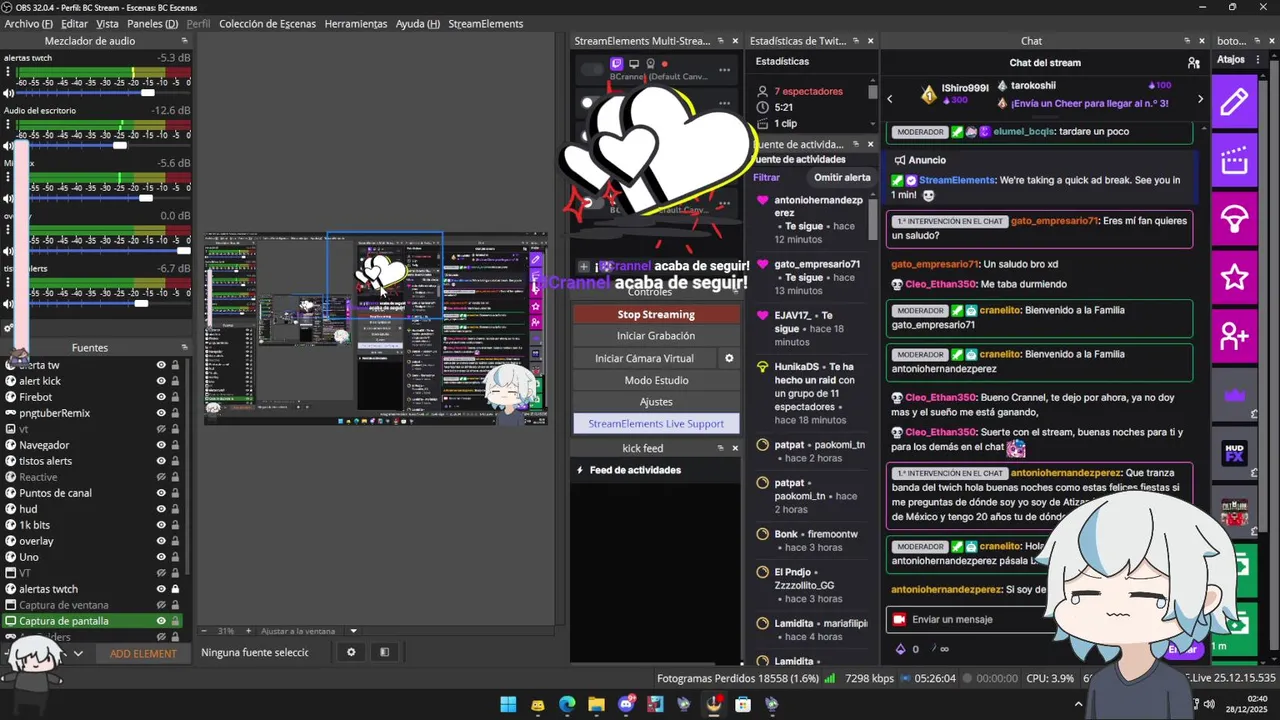Viewport: 1280px width, 720px height.
Task: Open File Explorer from taskbar
Action: (596, 704)
